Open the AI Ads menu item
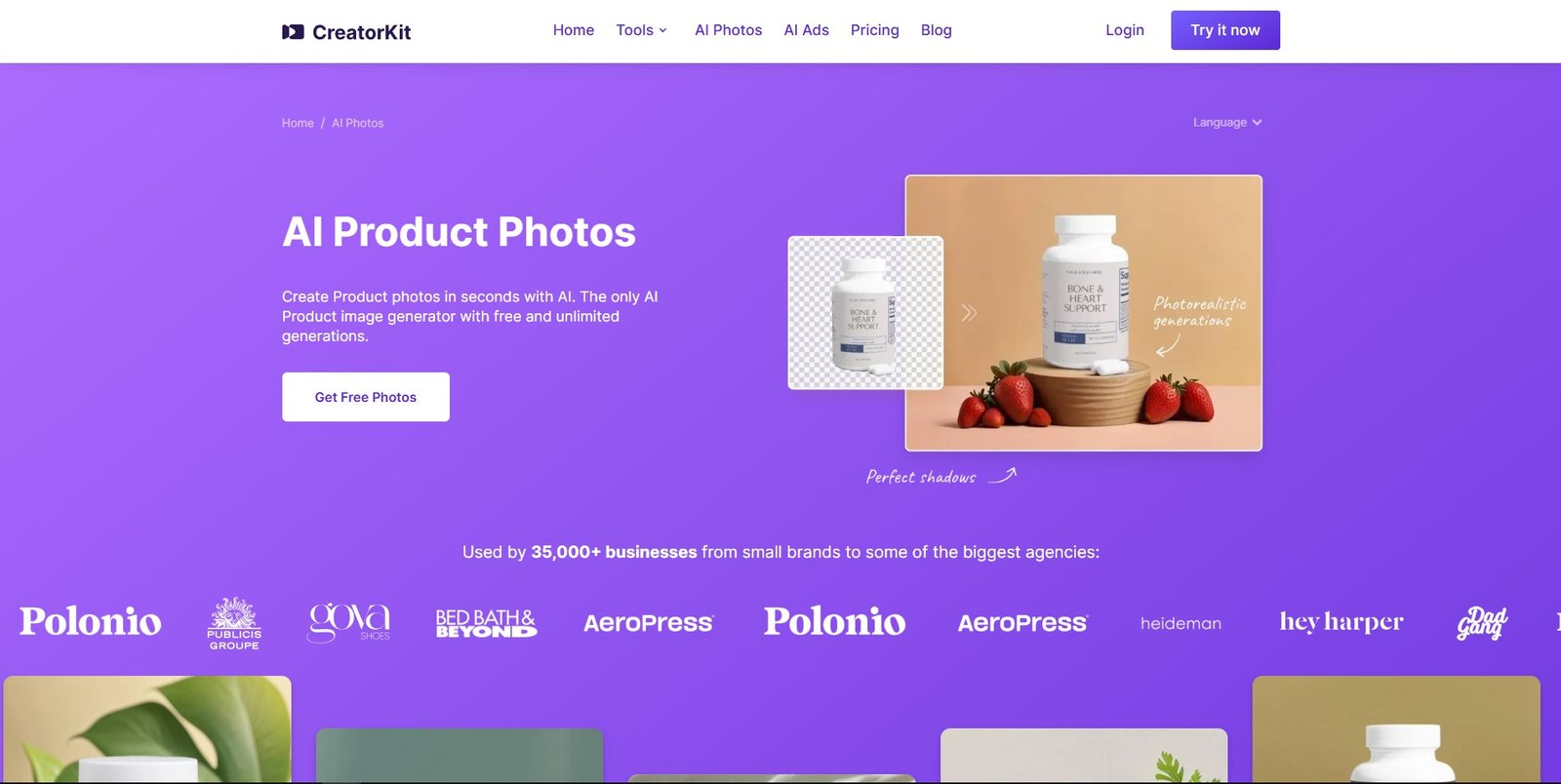 tap(806, 30)
